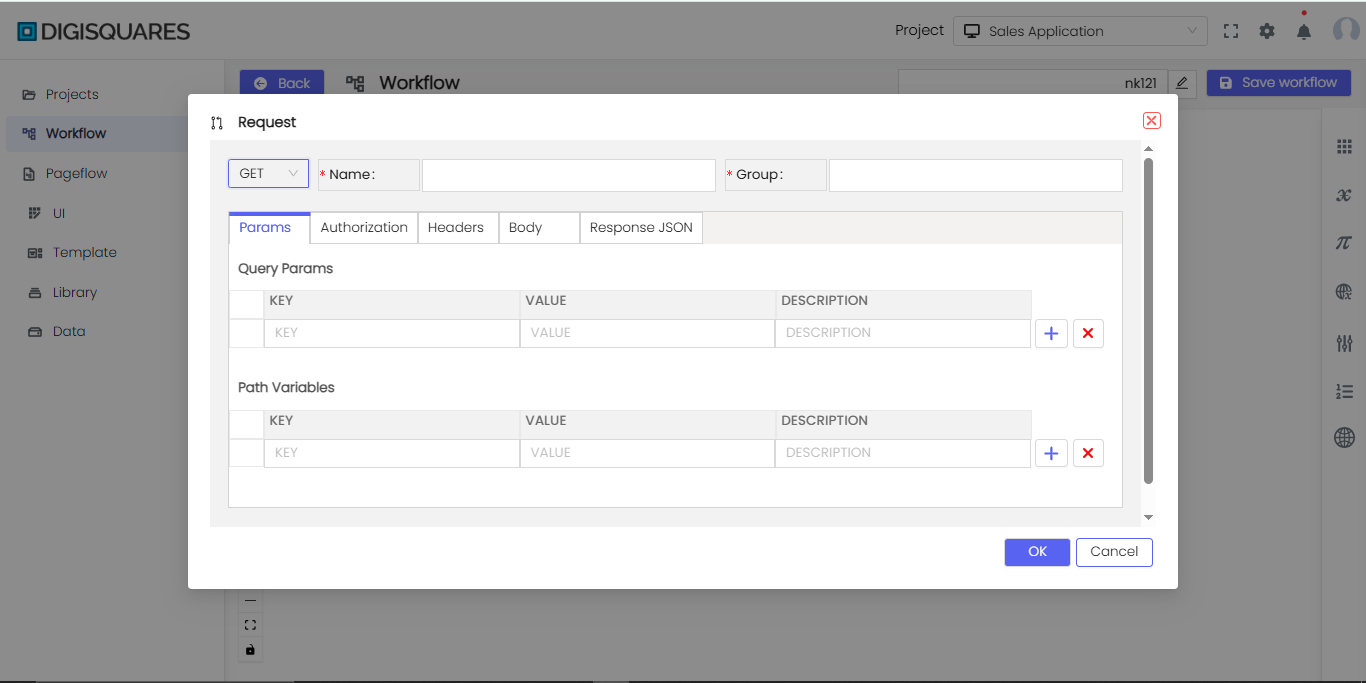Click the dialog vertical scrollbar
1366x683 pixels.
[x=1148, y=320]
